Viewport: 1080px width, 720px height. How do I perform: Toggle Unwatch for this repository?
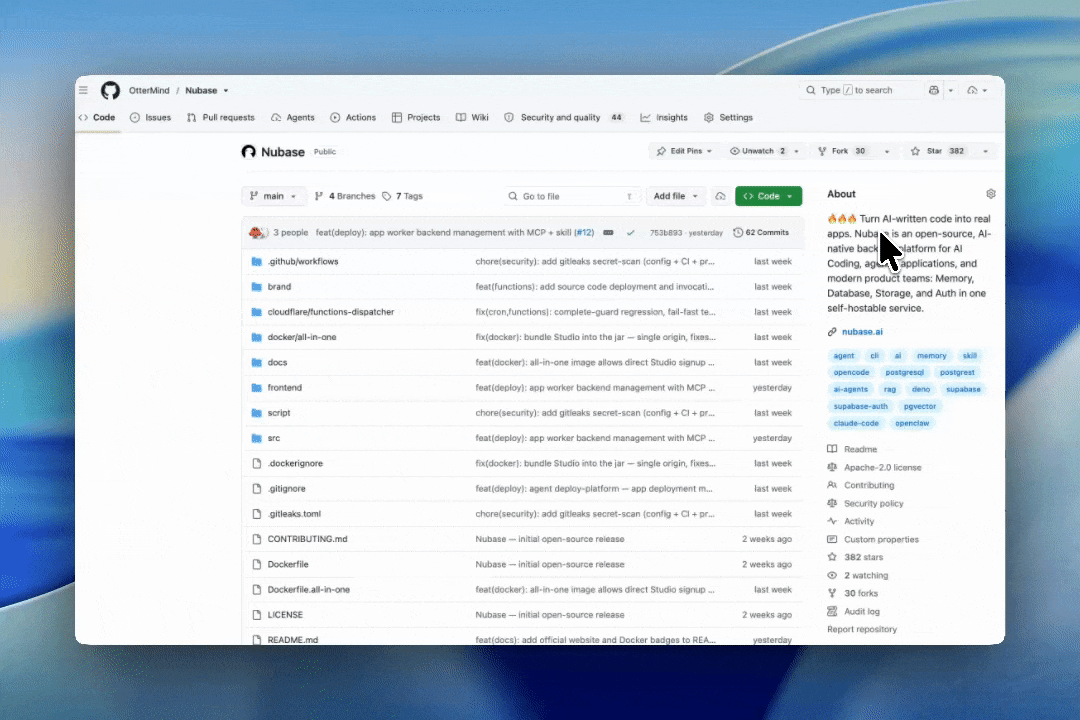(757, 151)
